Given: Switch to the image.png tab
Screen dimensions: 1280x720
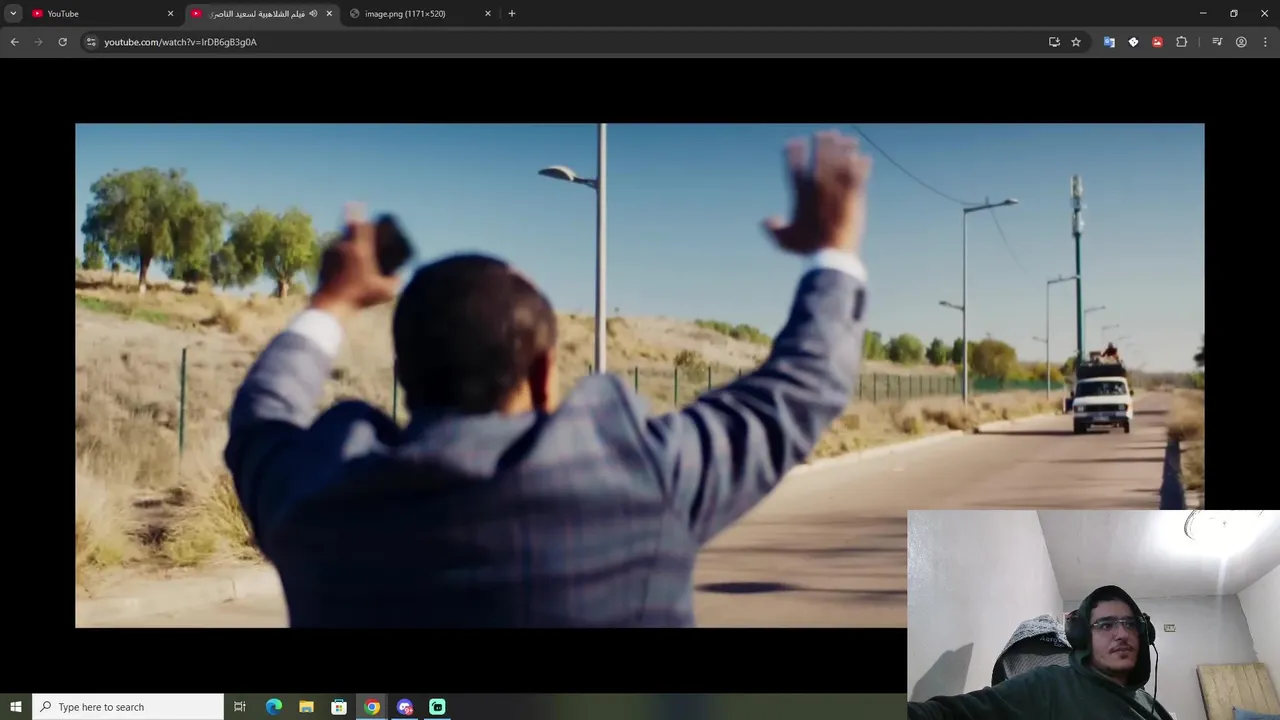Looking at the screenshot, I should 420,13.
